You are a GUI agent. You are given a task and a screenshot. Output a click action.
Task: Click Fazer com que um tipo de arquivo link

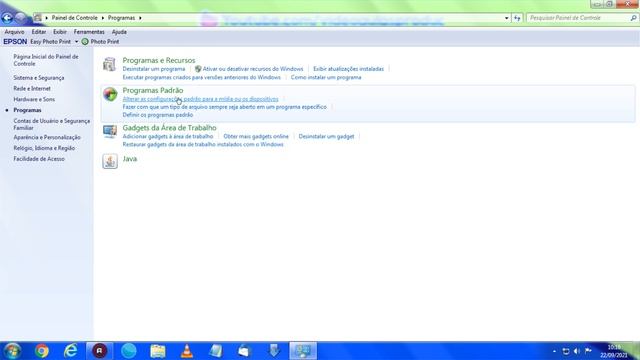pyautogui.click(x=224, y=107)
